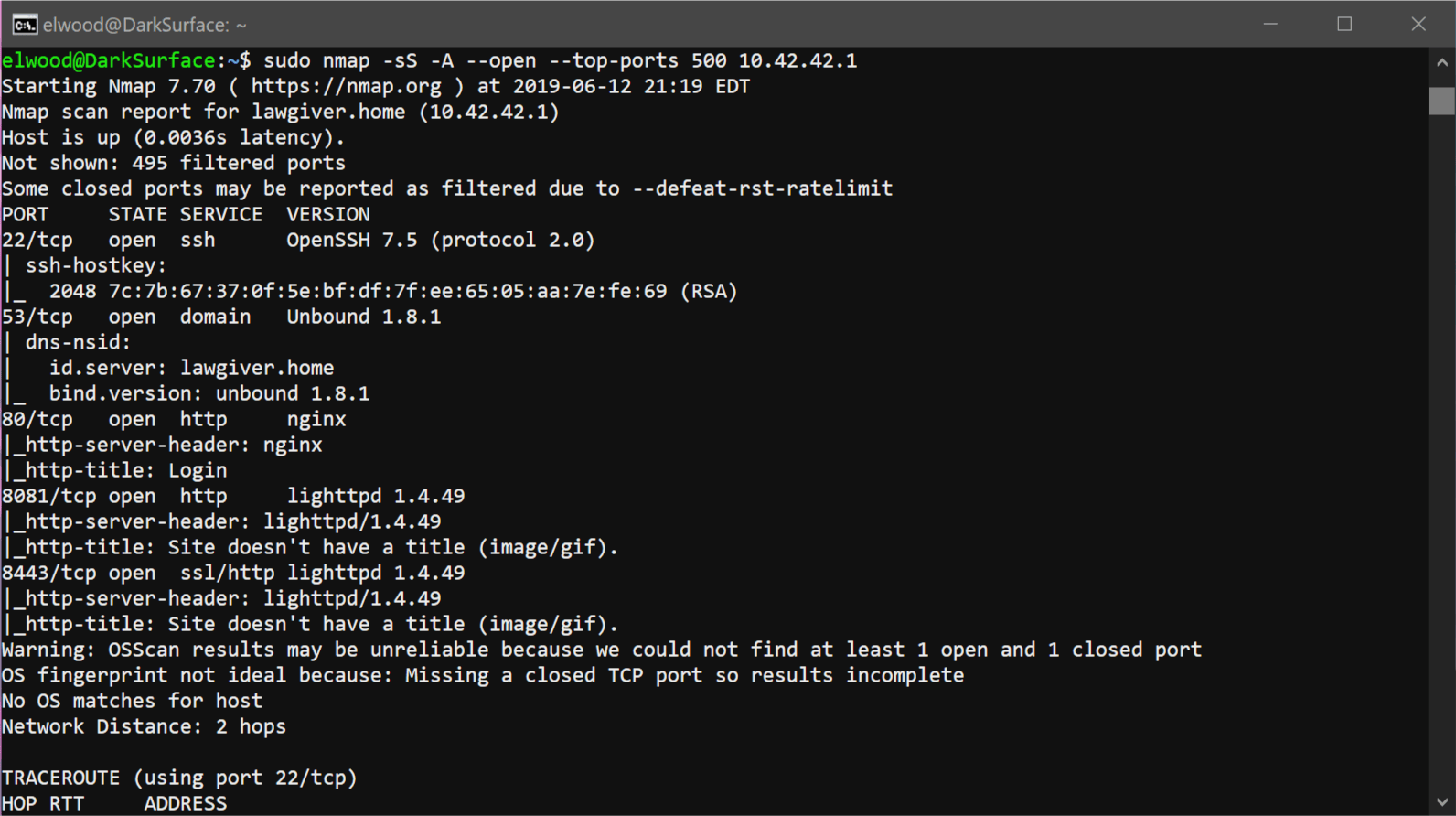Click the terminal icon in the title bar
Image resolution: width=1456 pixels, height=816 pixels.
(25, 25)
